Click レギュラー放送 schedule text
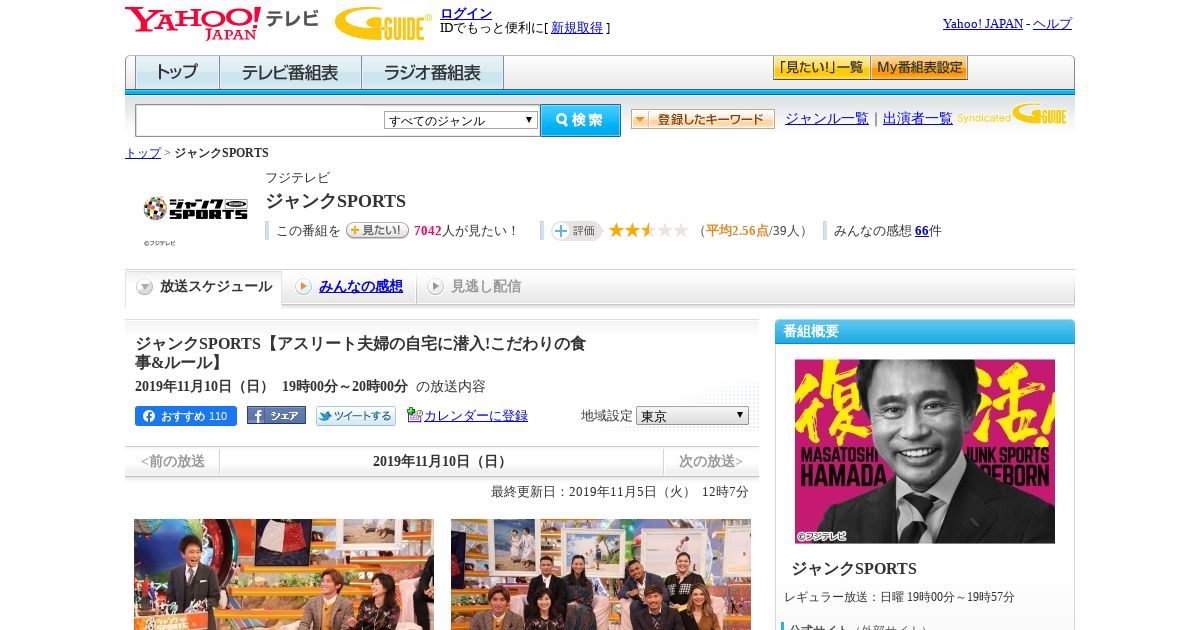 (899, 597)
